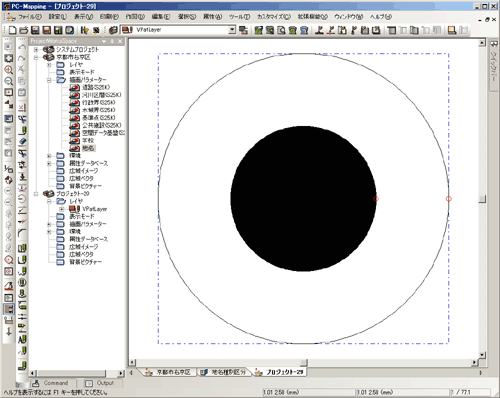Screen dimensions: 500x398
Task: Select the 地名 tree item
Action: pos(89,148)
